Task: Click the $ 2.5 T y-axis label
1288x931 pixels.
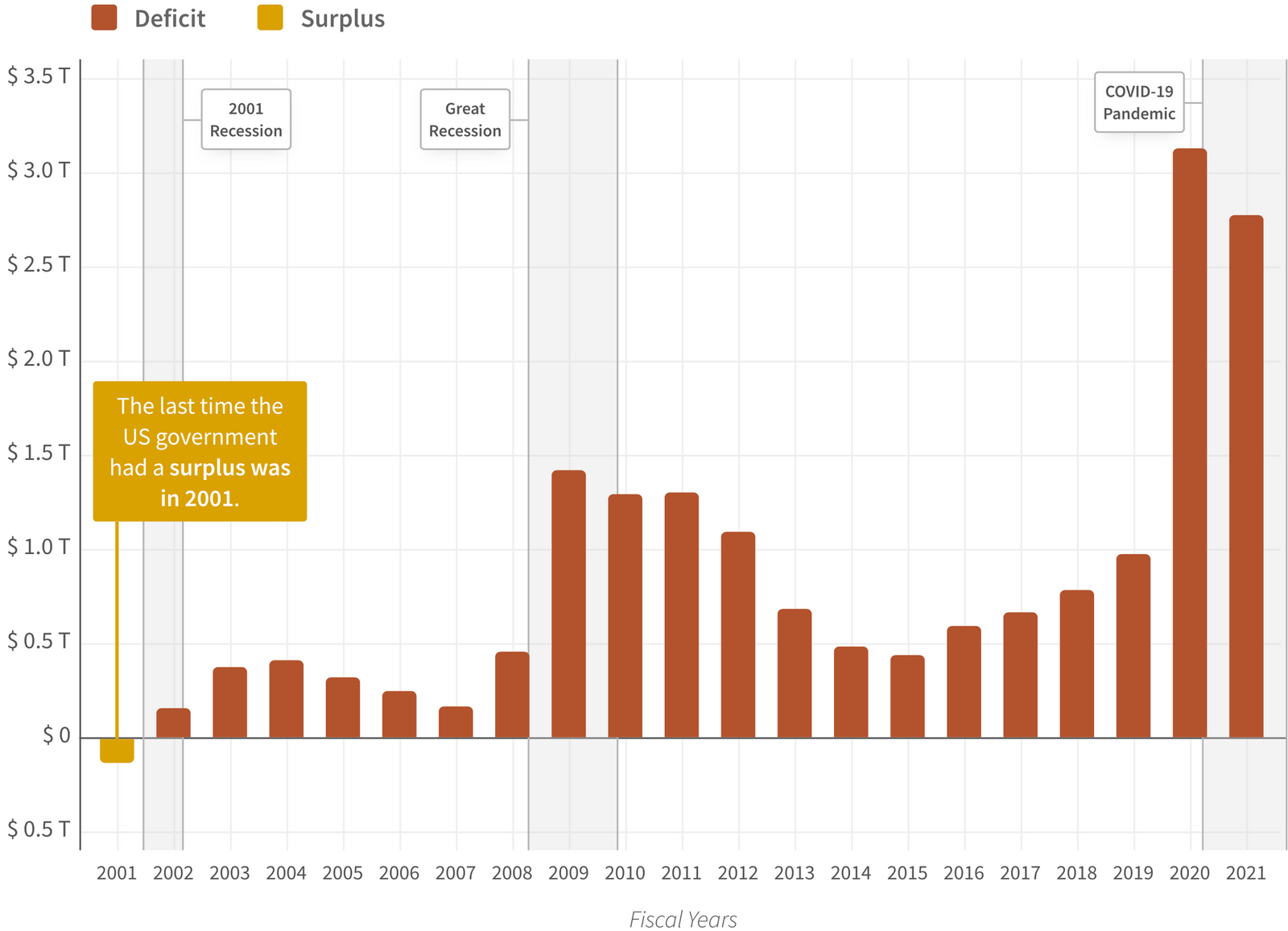Action: (x=38, y=265)
